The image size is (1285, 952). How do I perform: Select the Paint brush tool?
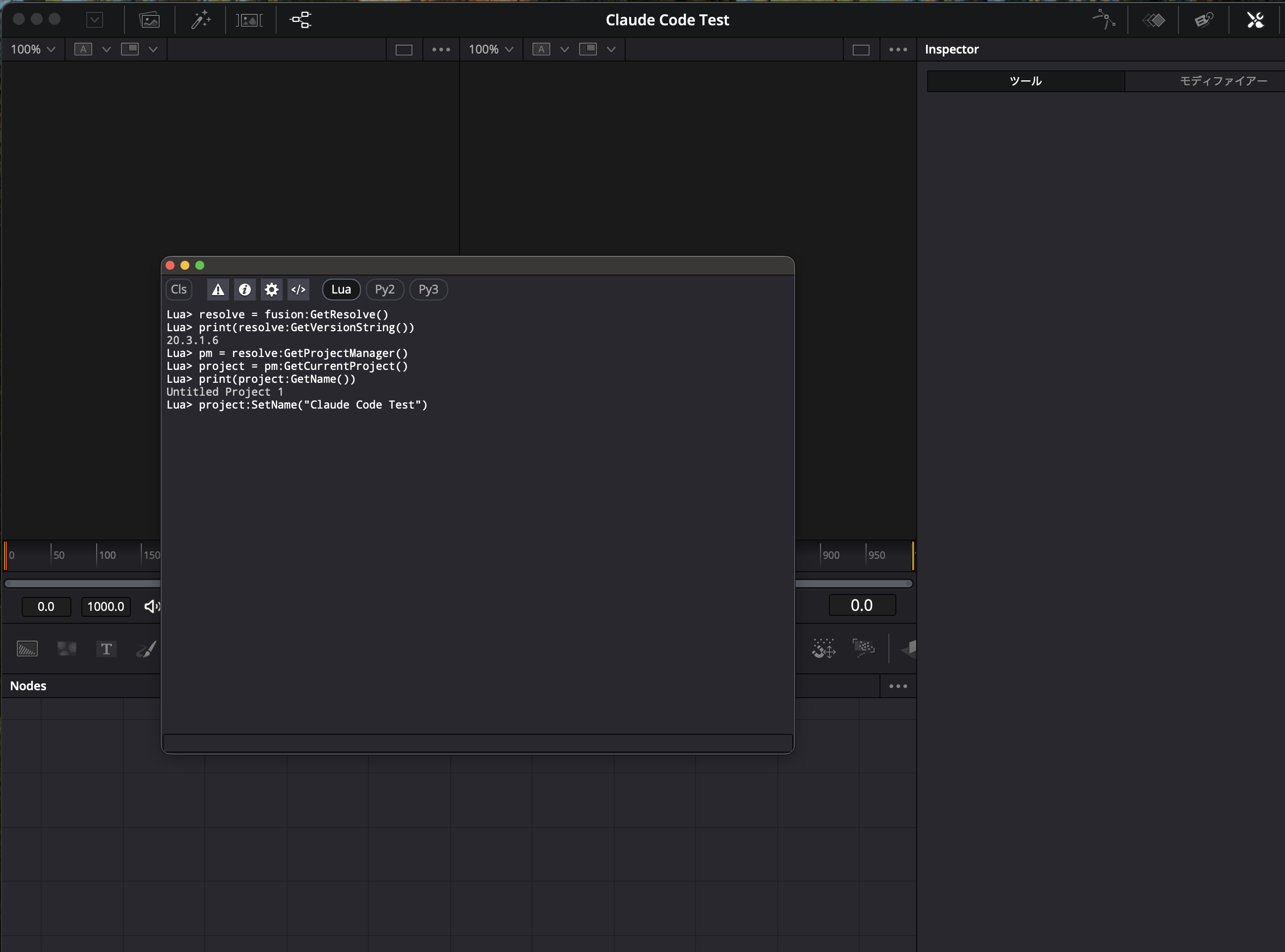(x=145, y=649)
